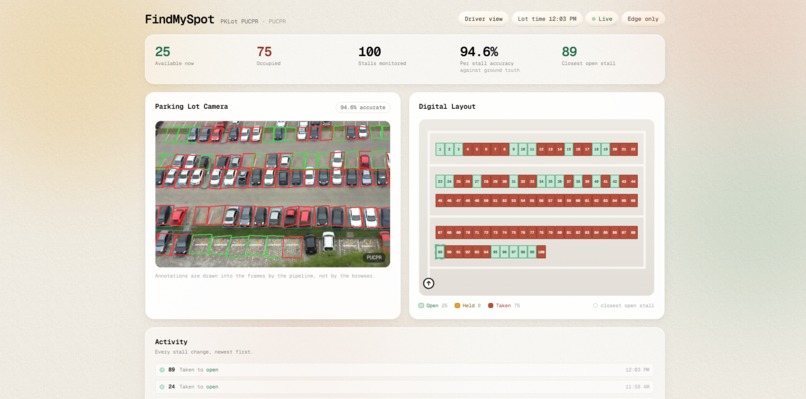Click the 89 Closest open stall stat
The width and height of the screenshot is (806, 399).
[588, 56]
